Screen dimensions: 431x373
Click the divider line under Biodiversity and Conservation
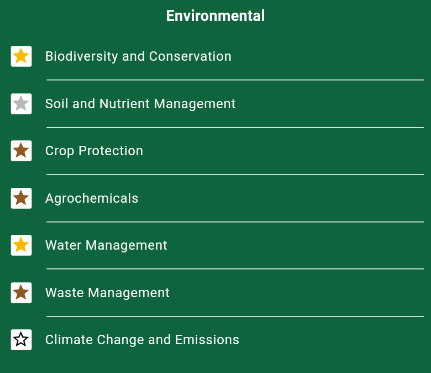coord(235,80)
